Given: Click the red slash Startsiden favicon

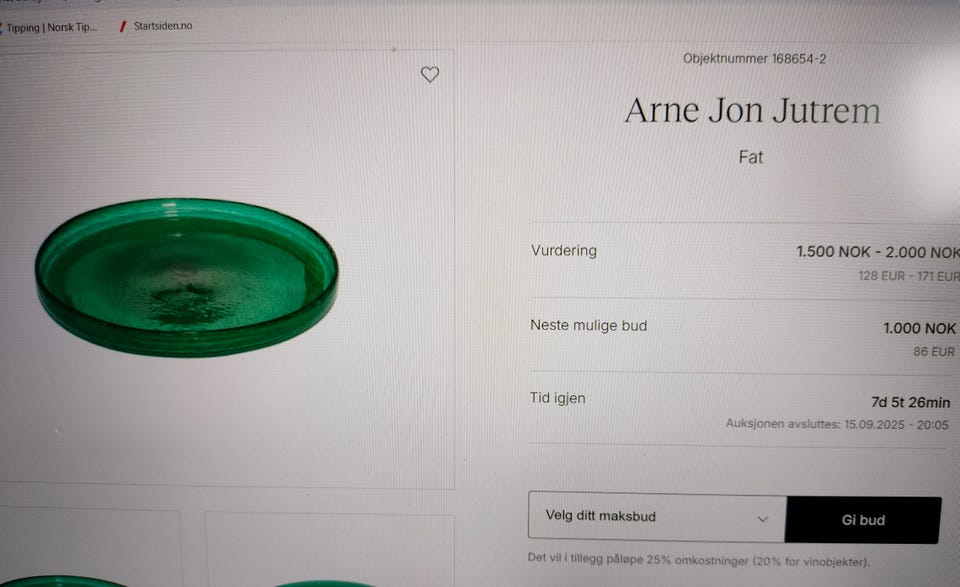Looking at the screenshot, I should (x=122, y=26).
